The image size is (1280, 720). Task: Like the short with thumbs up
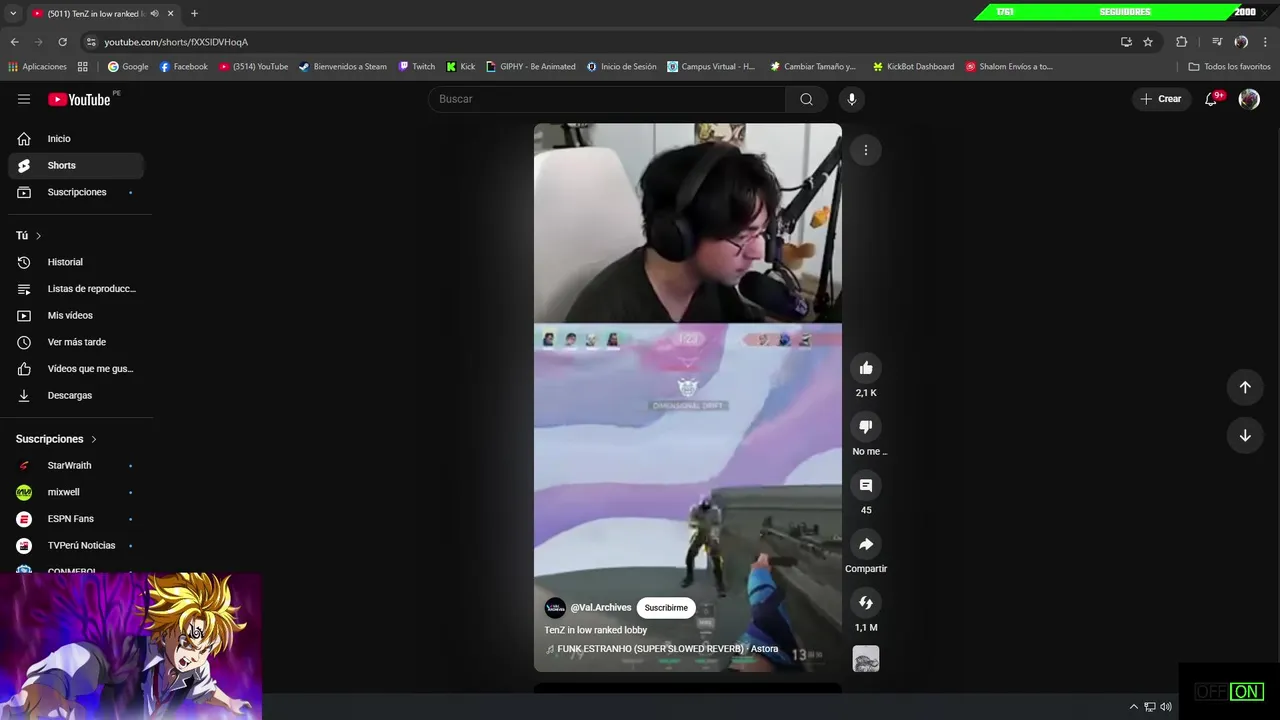866,368
